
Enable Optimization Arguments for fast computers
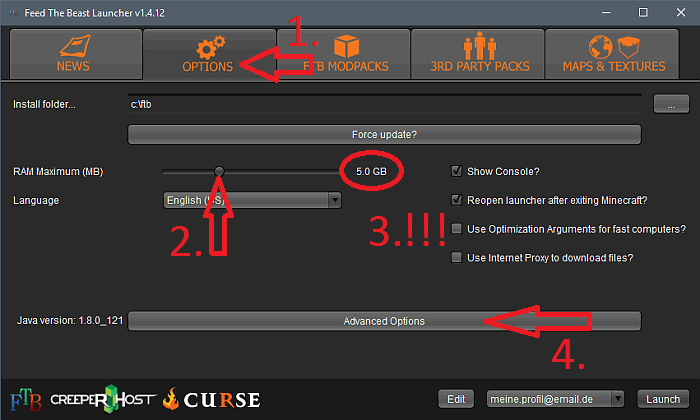click(x=458, y=229)
